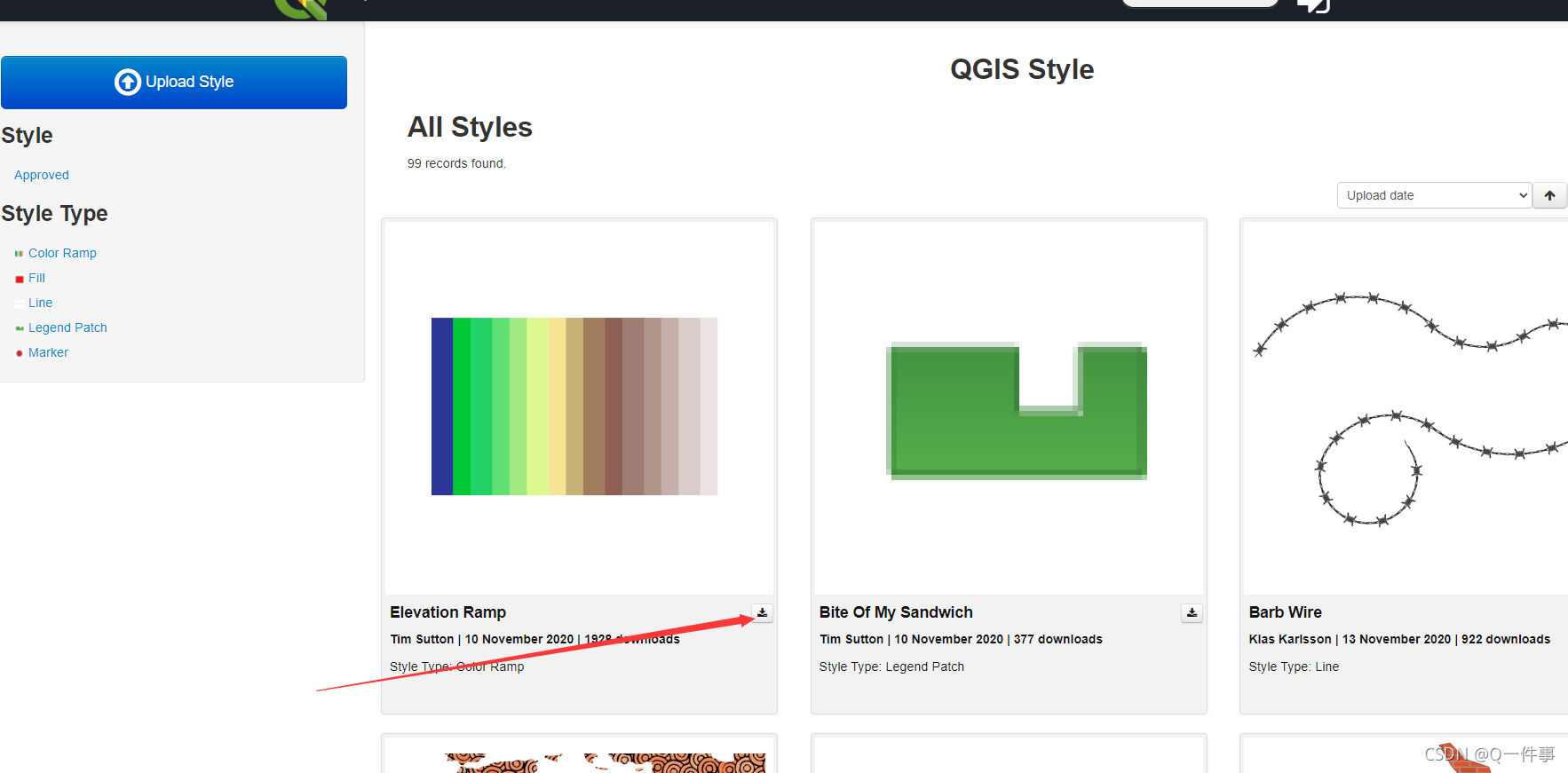1568x773 pixels.
Task: Filter styles by Legend Patch type
Action: click(x=67, y=327)
